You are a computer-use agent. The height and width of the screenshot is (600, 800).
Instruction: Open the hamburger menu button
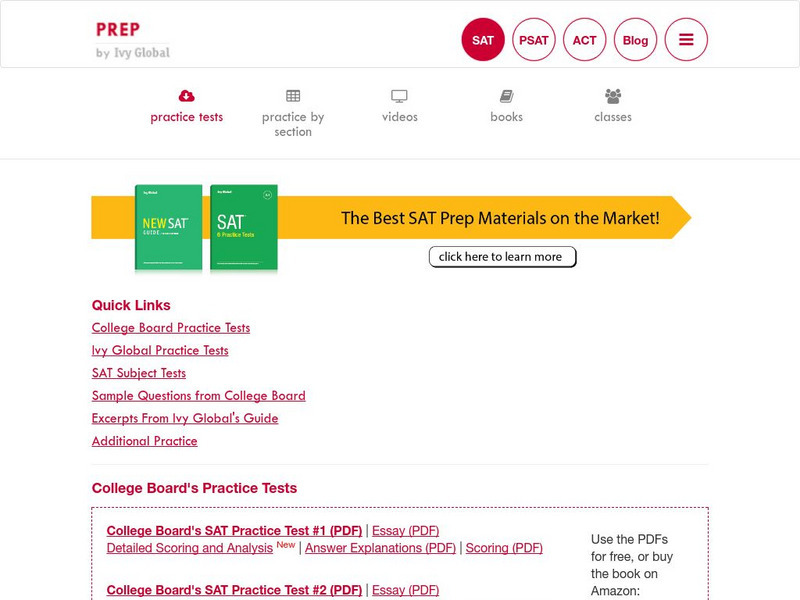pos(686,40)
